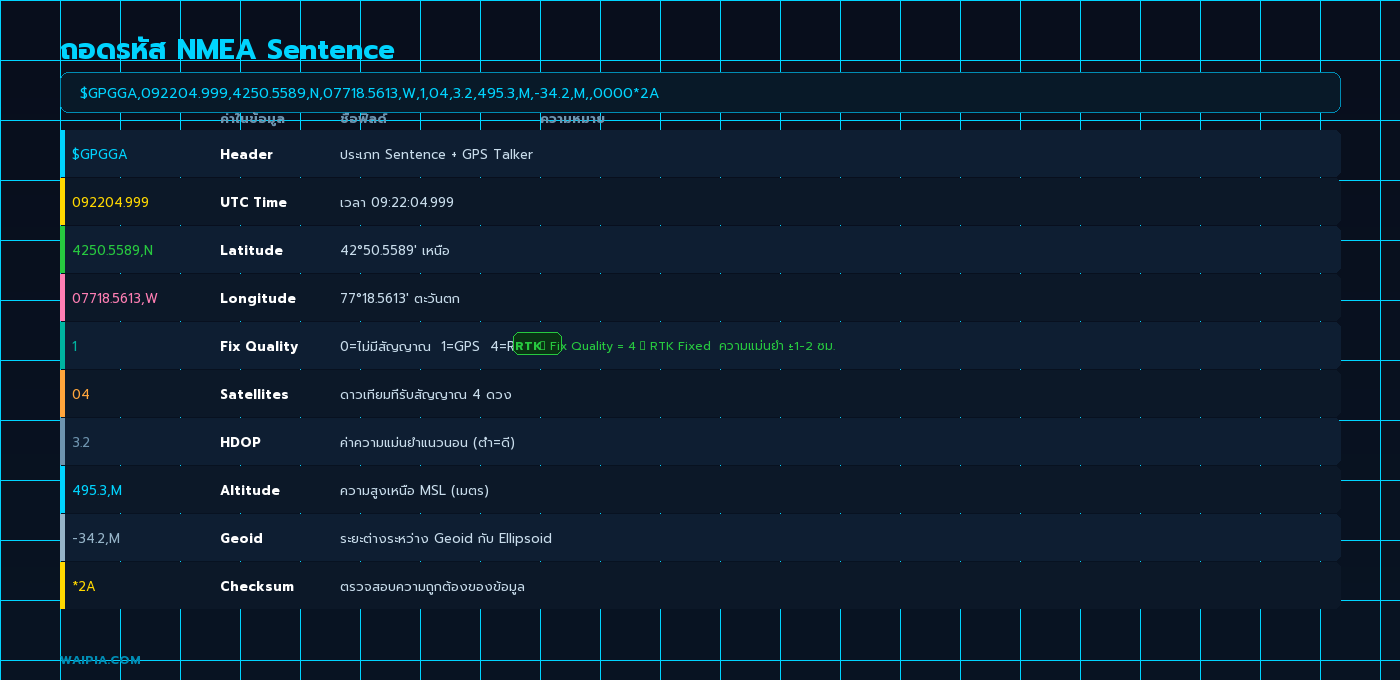Expand the Header row details

[700, 153]
